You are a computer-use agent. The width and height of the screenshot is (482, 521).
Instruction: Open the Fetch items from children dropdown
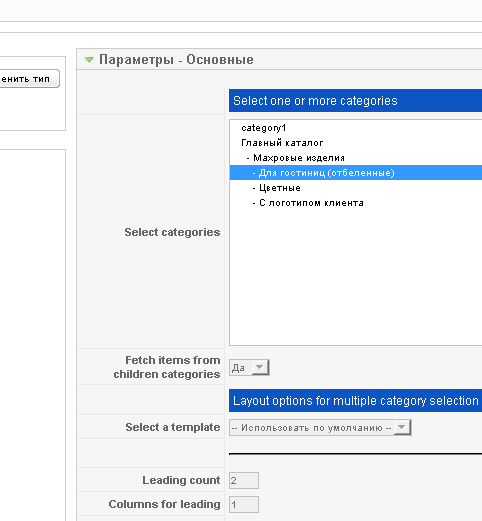click(249, 367)
